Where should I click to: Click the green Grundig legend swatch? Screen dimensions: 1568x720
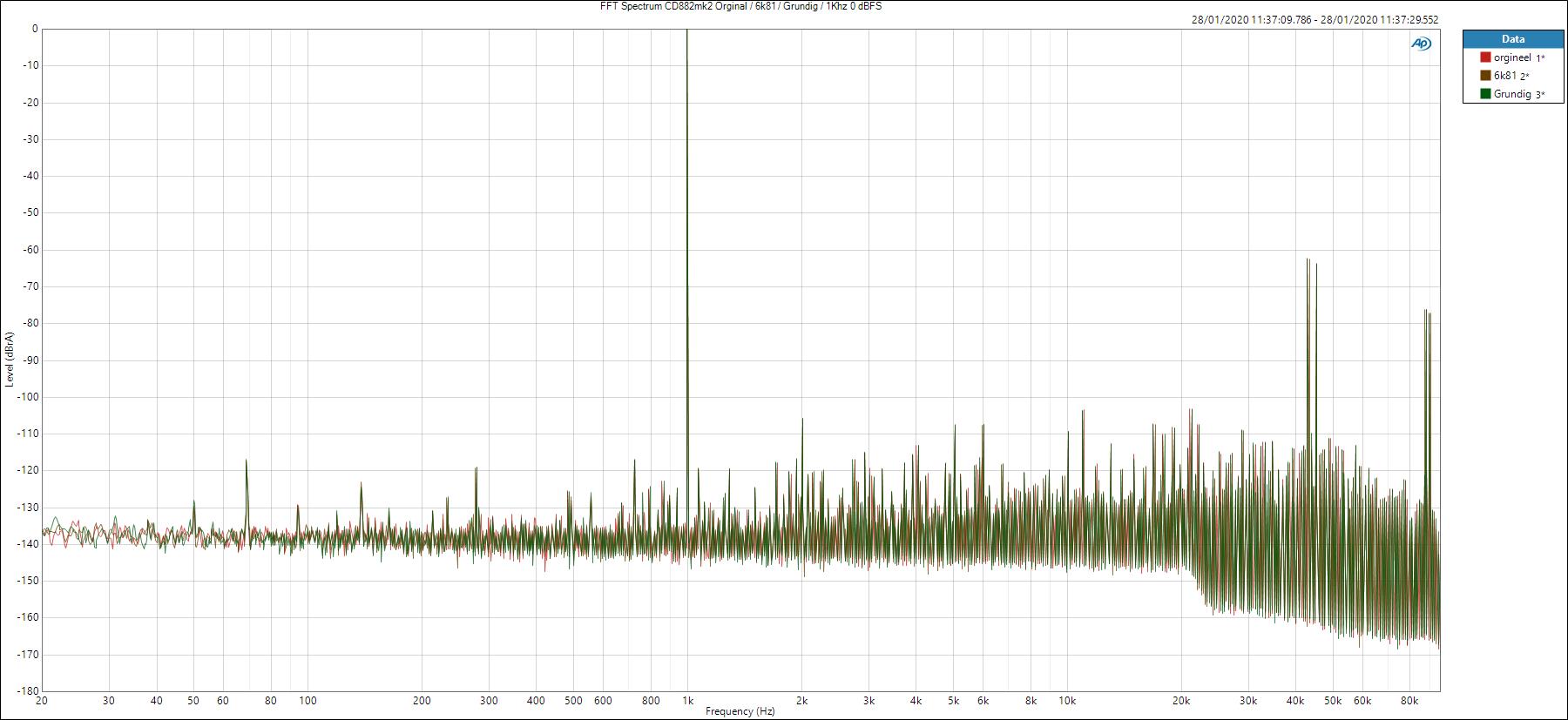[x=1485, y=94]
